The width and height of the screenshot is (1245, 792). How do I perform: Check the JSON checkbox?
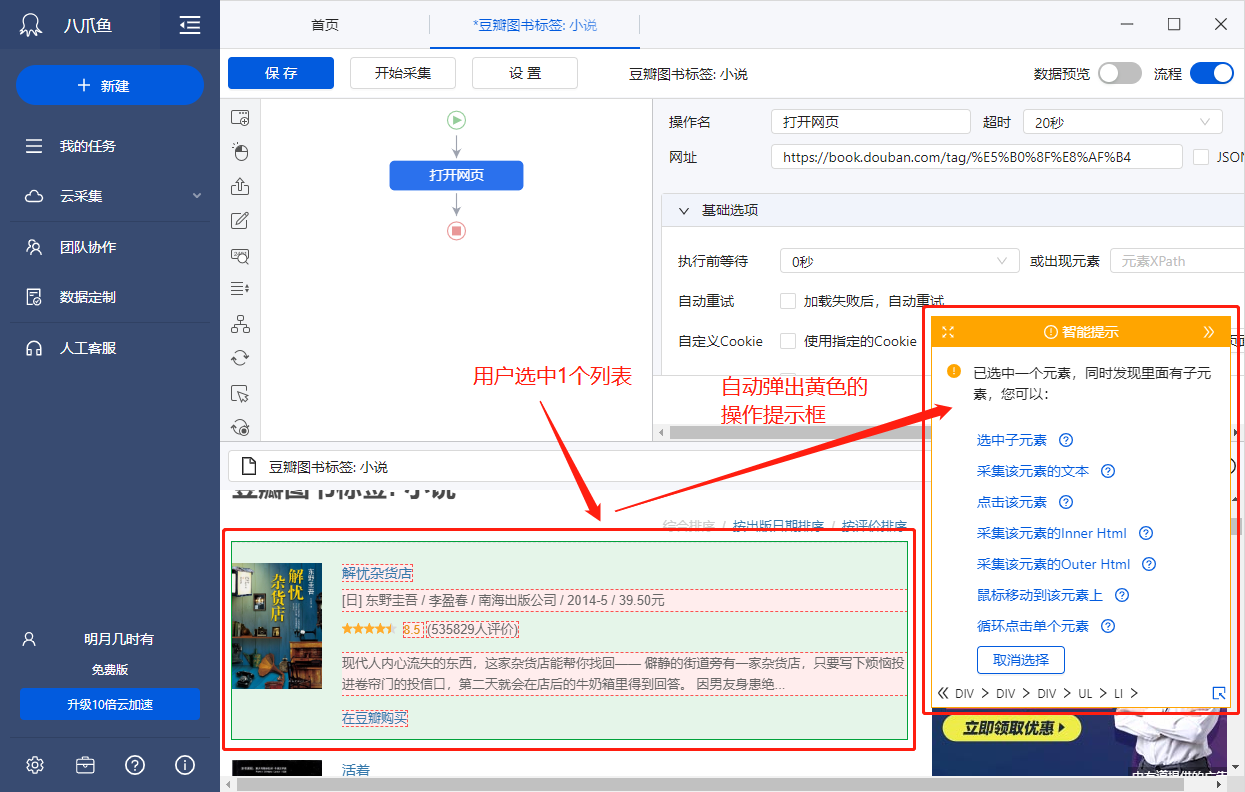click(x=1201, y=157)
